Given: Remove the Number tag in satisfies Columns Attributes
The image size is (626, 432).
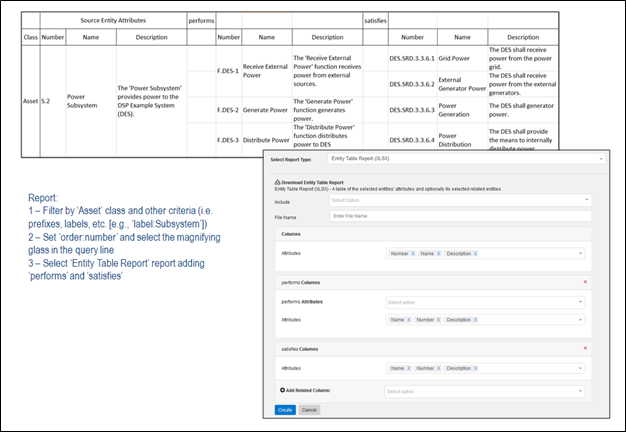Looking at the screenshot, I should 440,368.
